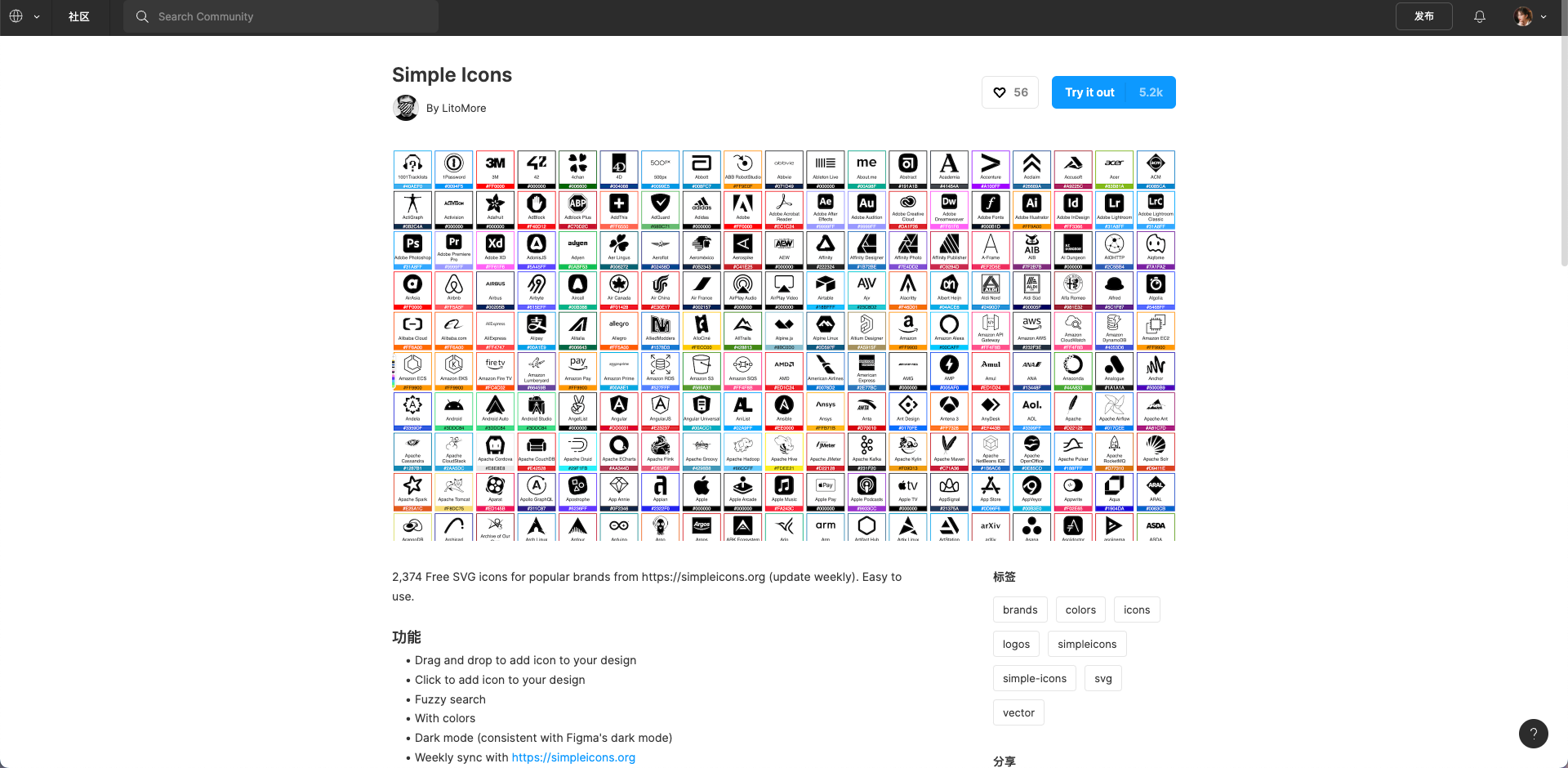Expand the account menu chevron next to the avatar
The width and height of the screenshot is (1568, 768).
click(1543, 16)
